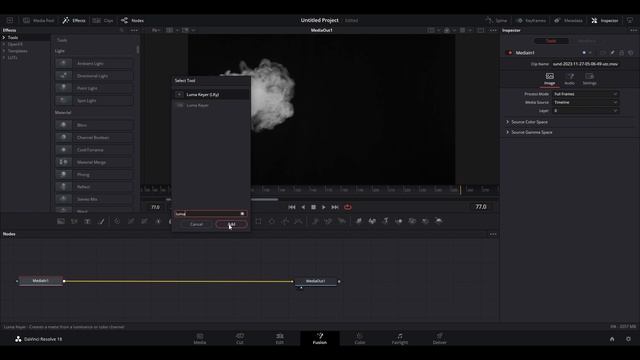Switch to the Tools tab in Inspector
This screenshot has width=640, height=360.
tap(551, 41)
